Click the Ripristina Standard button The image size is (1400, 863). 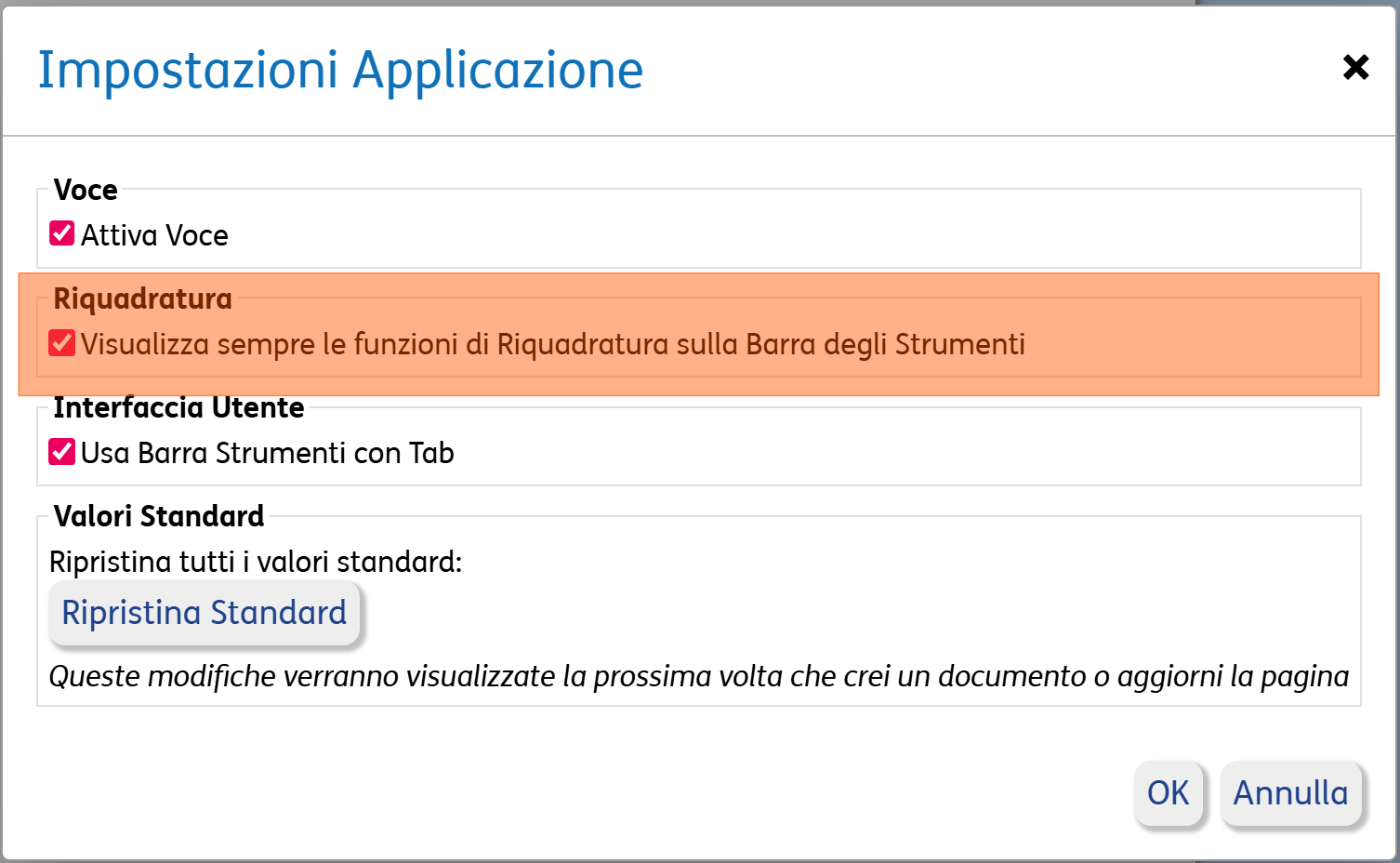click(x=204, y=613)
